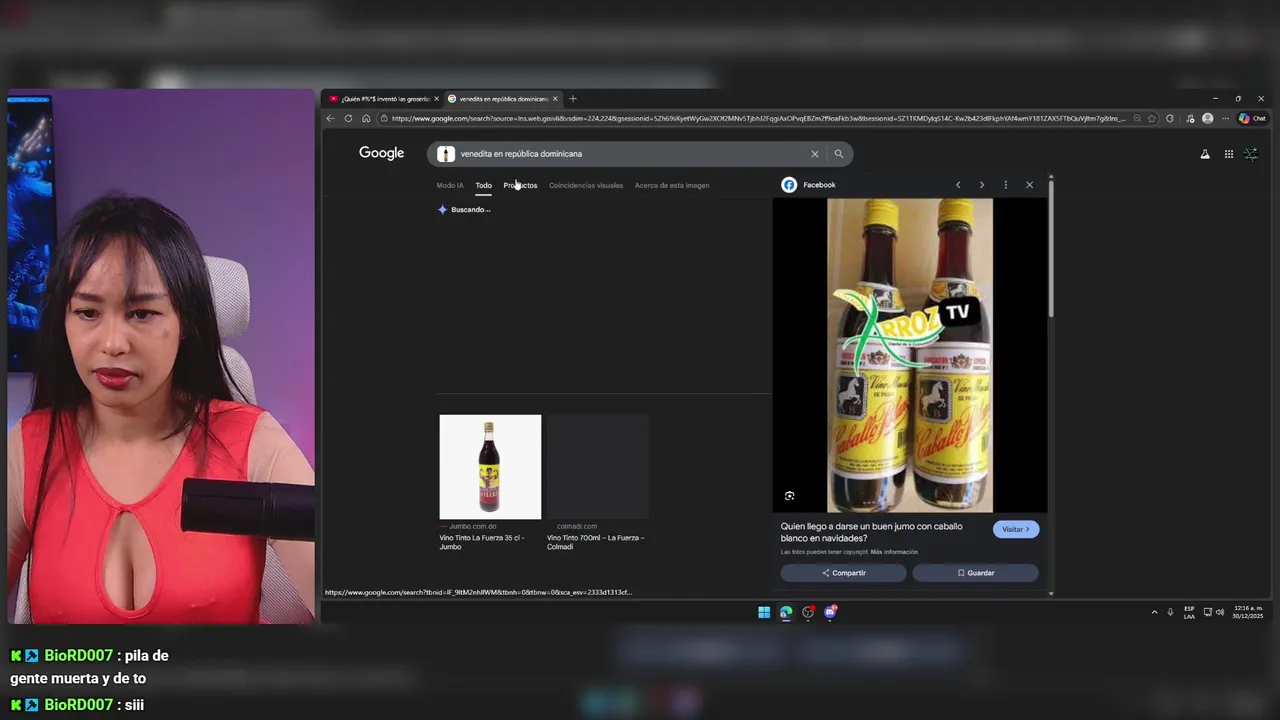Screen dimensions: 1280x720
Task: Open OBS Studio from the taskbar
Action: [808, 613]
